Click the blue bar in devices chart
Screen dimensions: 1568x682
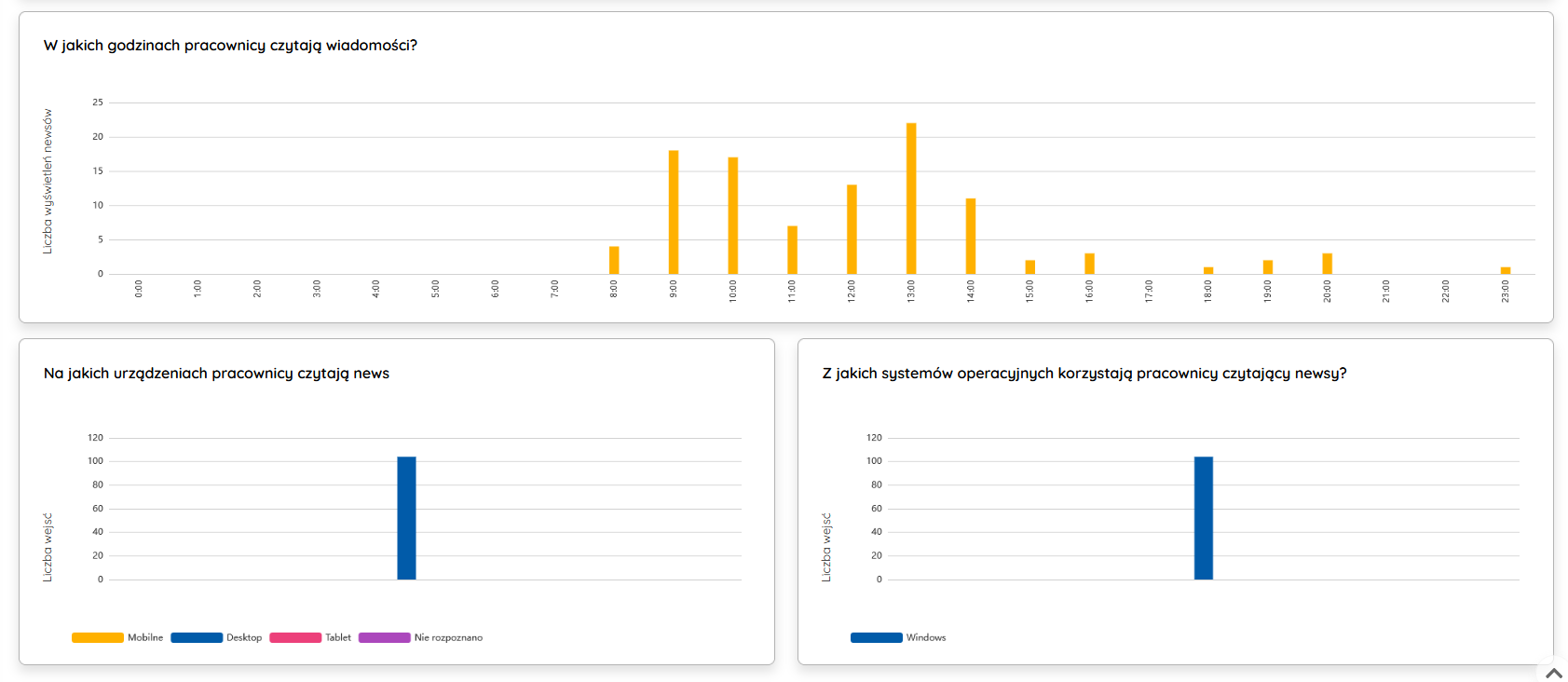tap(406, 518)
